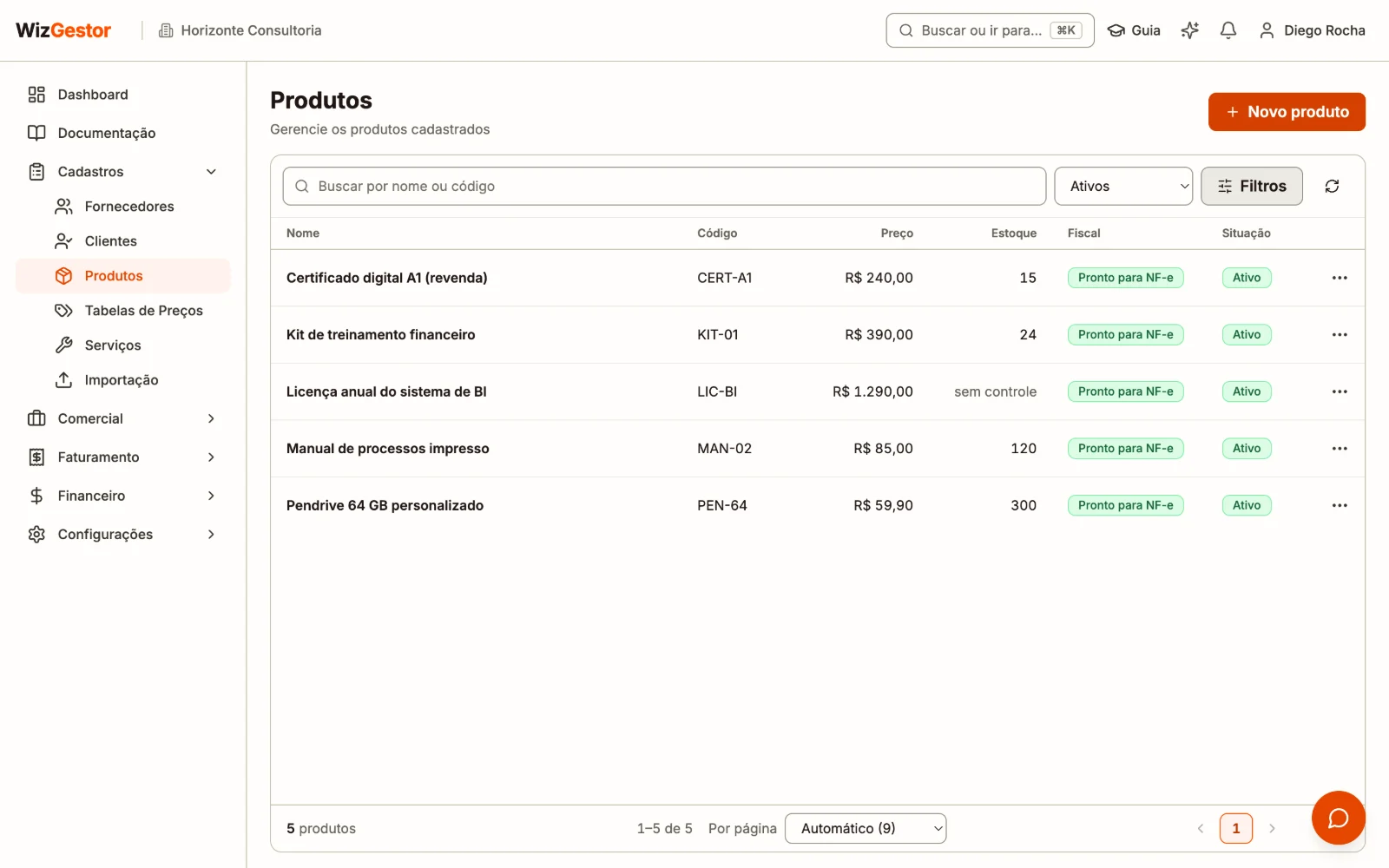Open chat support bubble

[x=1338, y=818]
